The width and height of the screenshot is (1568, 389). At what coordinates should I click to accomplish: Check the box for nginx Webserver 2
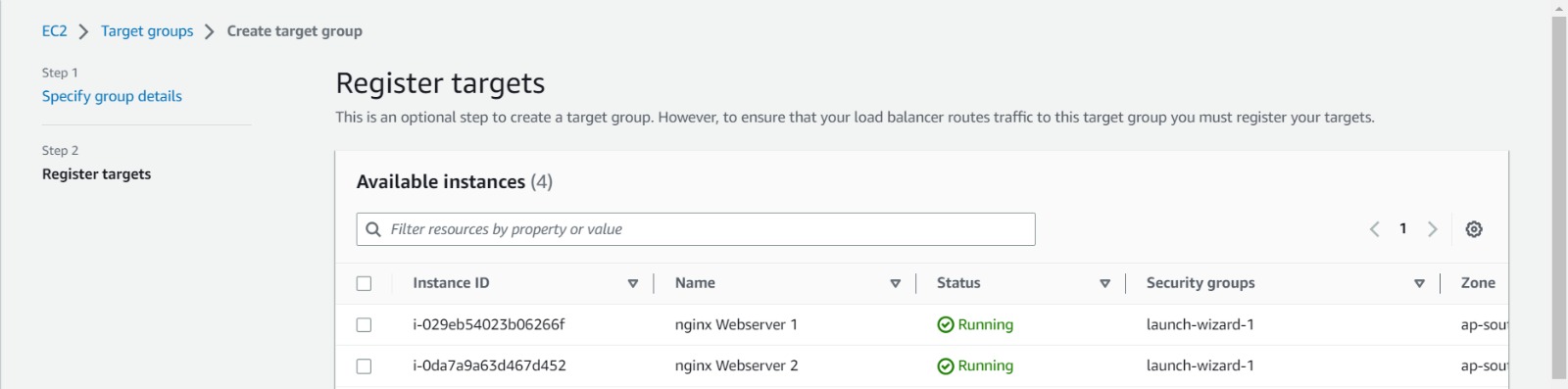(x=364, y=366)
